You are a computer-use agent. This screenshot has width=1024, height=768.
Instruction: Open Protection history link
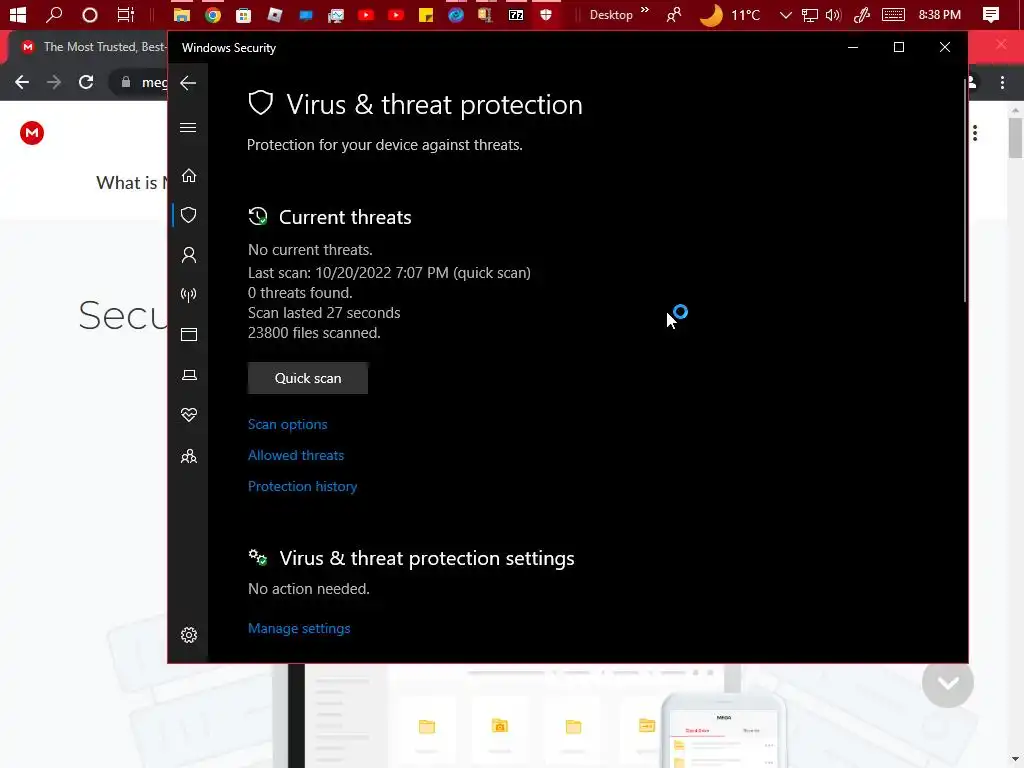[x=302, y=487]
